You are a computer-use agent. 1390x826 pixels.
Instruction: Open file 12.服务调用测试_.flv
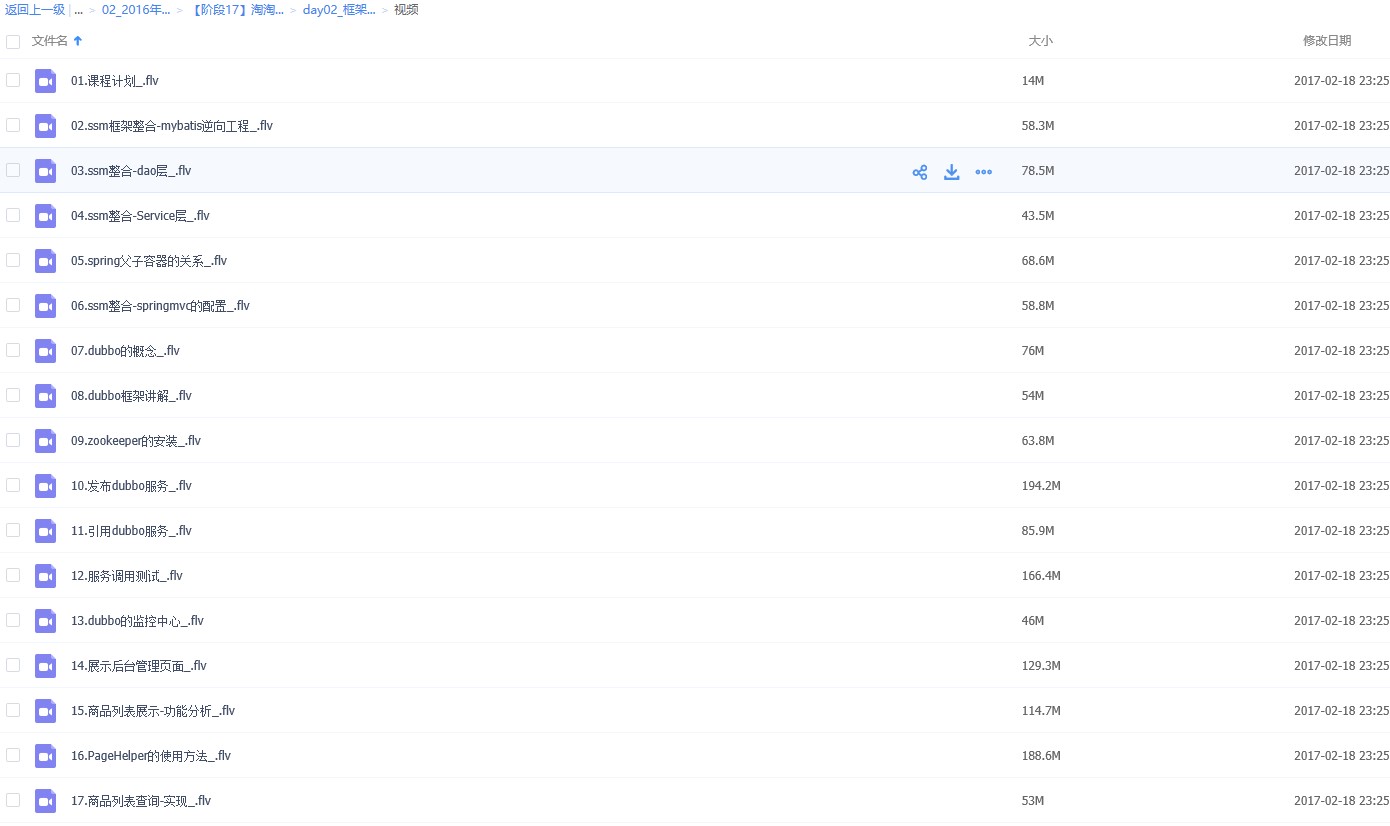127,576
